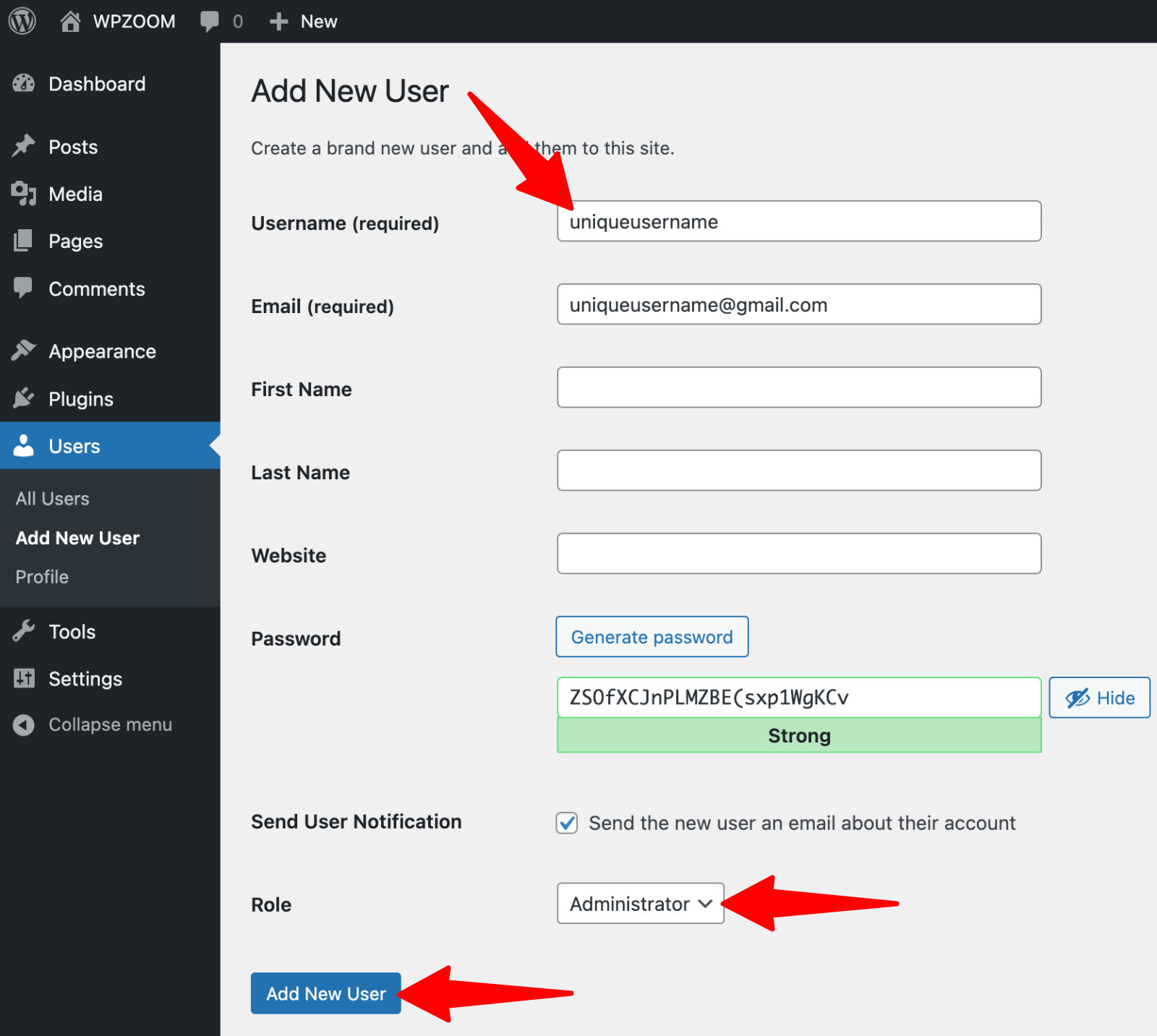This screenshot has height=1036, width=1157.
Task: Click the Dashboard gauge icon
Action: 24,84
